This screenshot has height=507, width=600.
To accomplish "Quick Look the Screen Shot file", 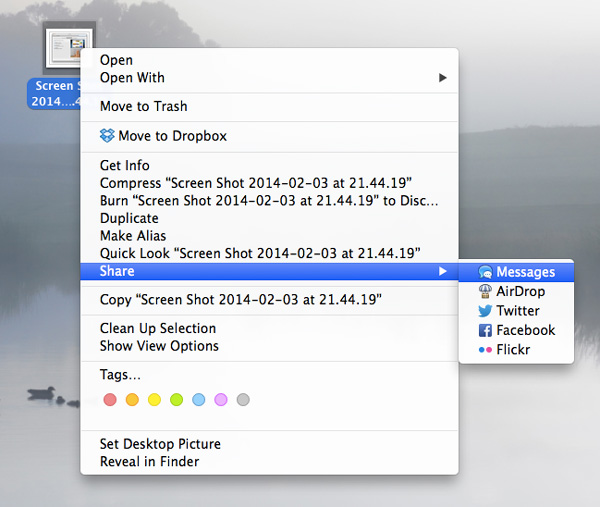I will [x=269, y=253].
